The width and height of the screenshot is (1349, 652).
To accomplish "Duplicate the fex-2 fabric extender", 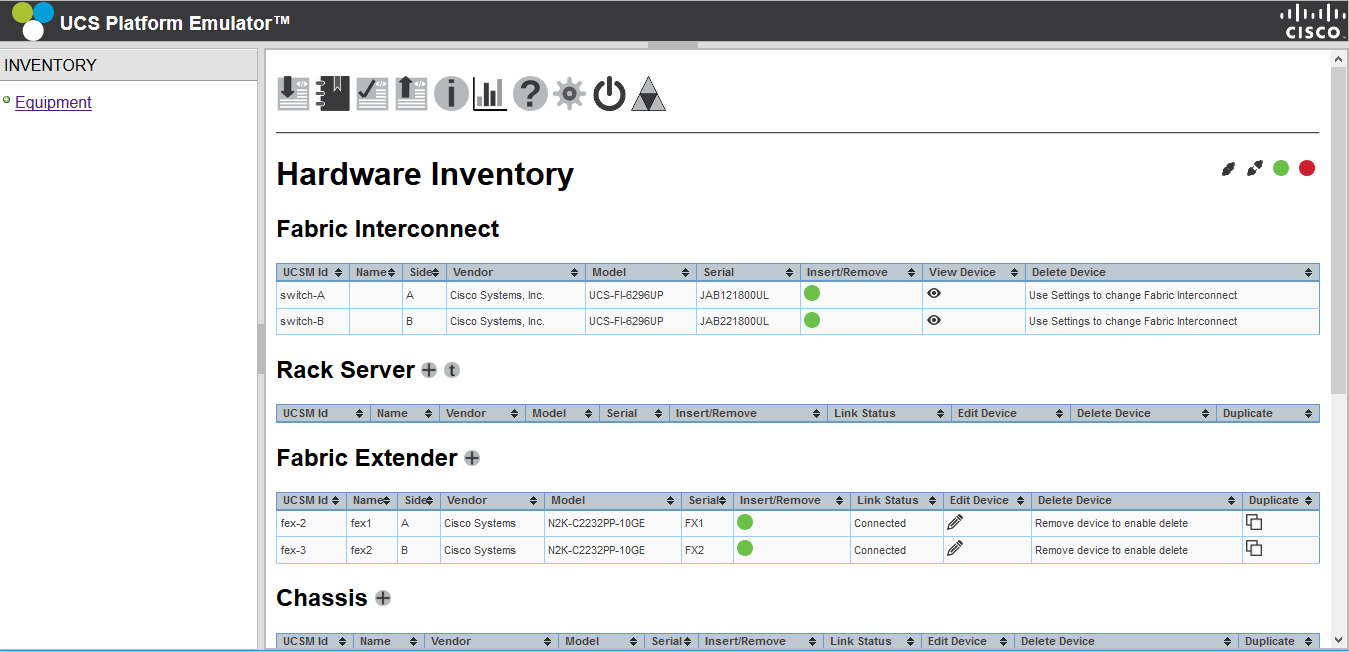I will pos(1254,522).
